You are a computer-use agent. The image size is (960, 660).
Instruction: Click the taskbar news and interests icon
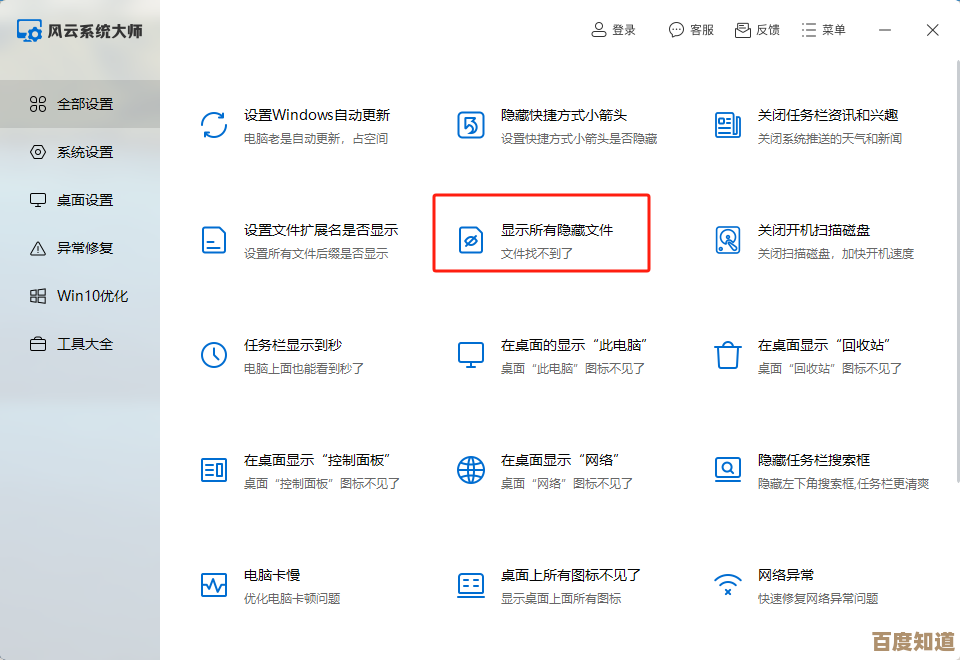click(728, 125)
